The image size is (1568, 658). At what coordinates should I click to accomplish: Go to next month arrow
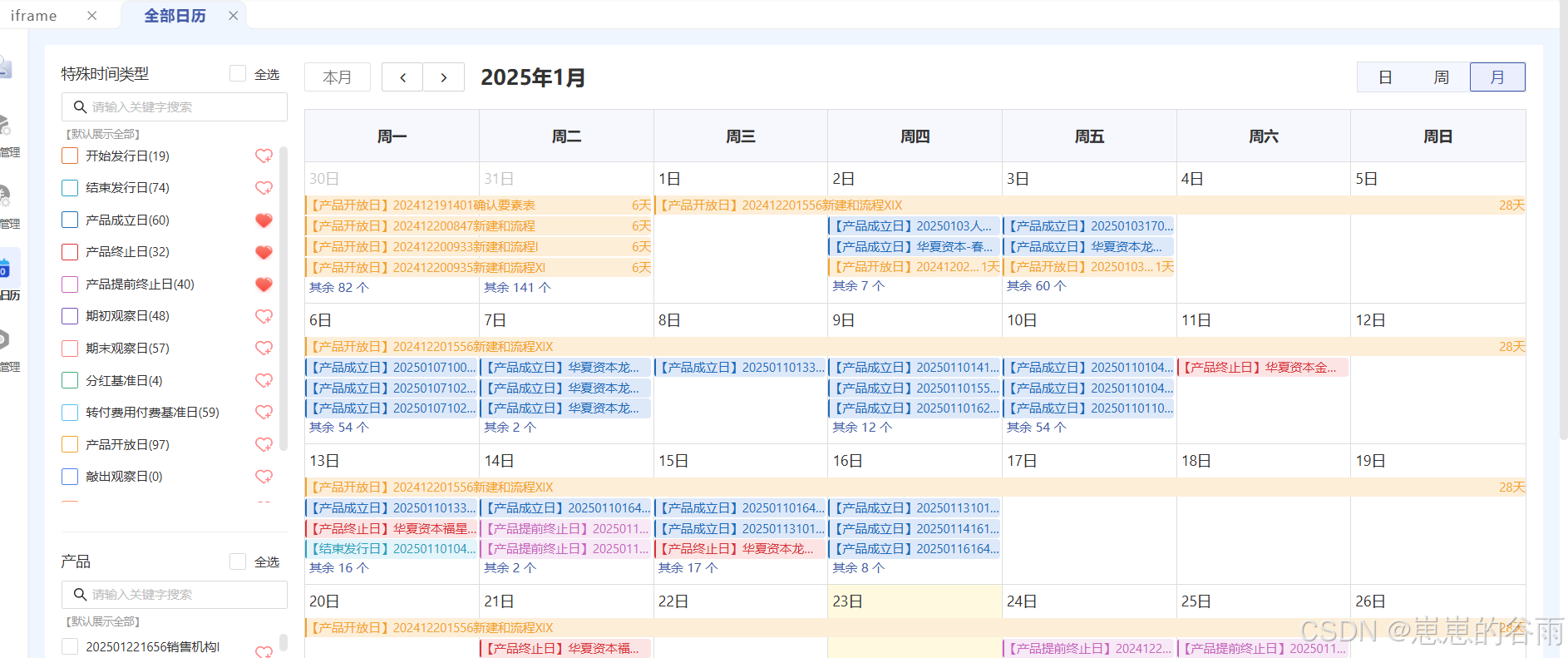click(444, 77)
